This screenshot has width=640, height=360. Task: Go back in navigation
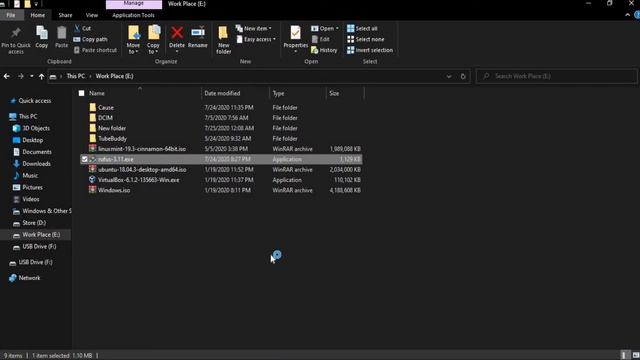(7, 76)
